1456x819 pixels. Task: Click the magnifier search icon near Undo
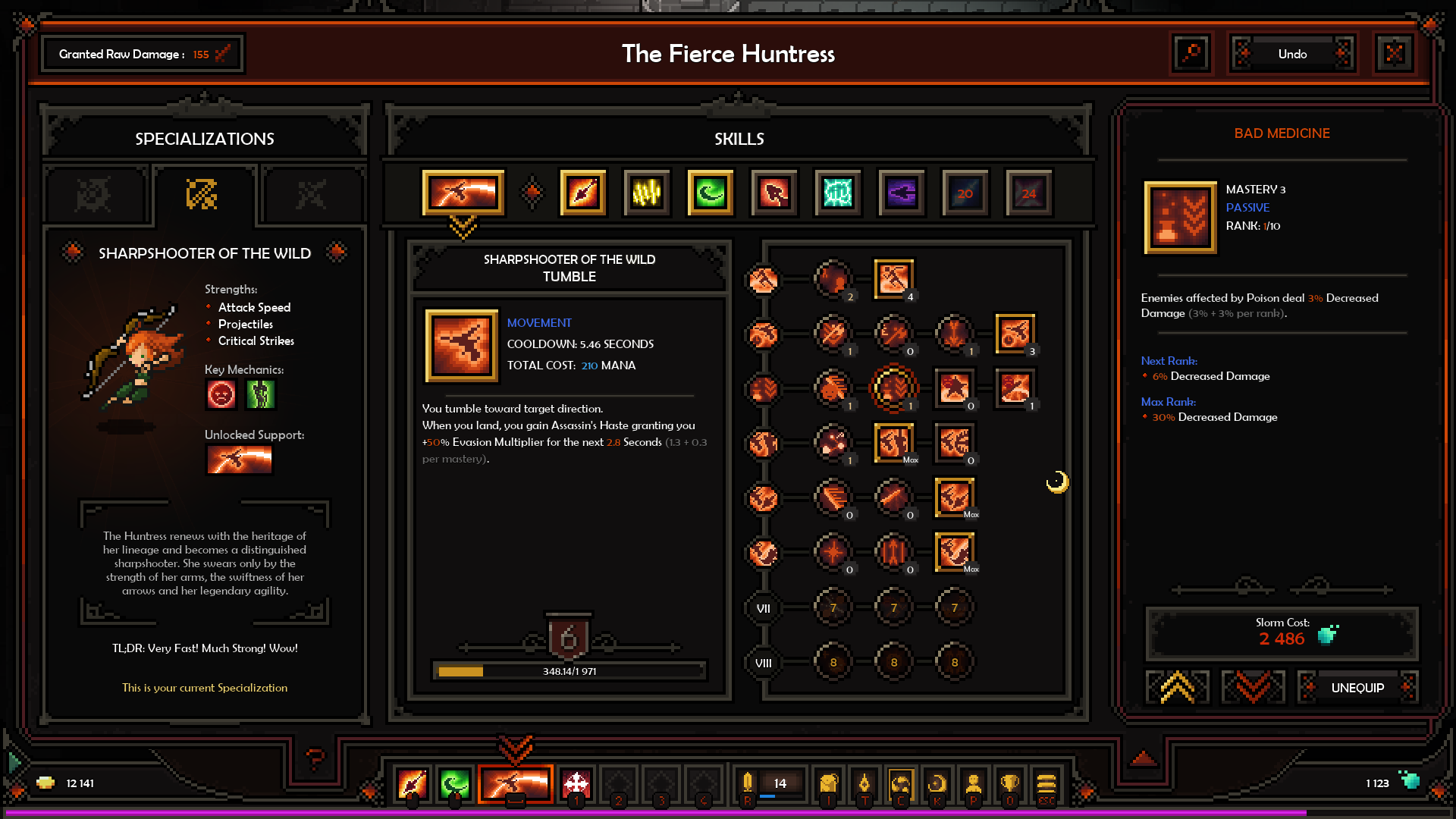click(x=1191, y=54)
